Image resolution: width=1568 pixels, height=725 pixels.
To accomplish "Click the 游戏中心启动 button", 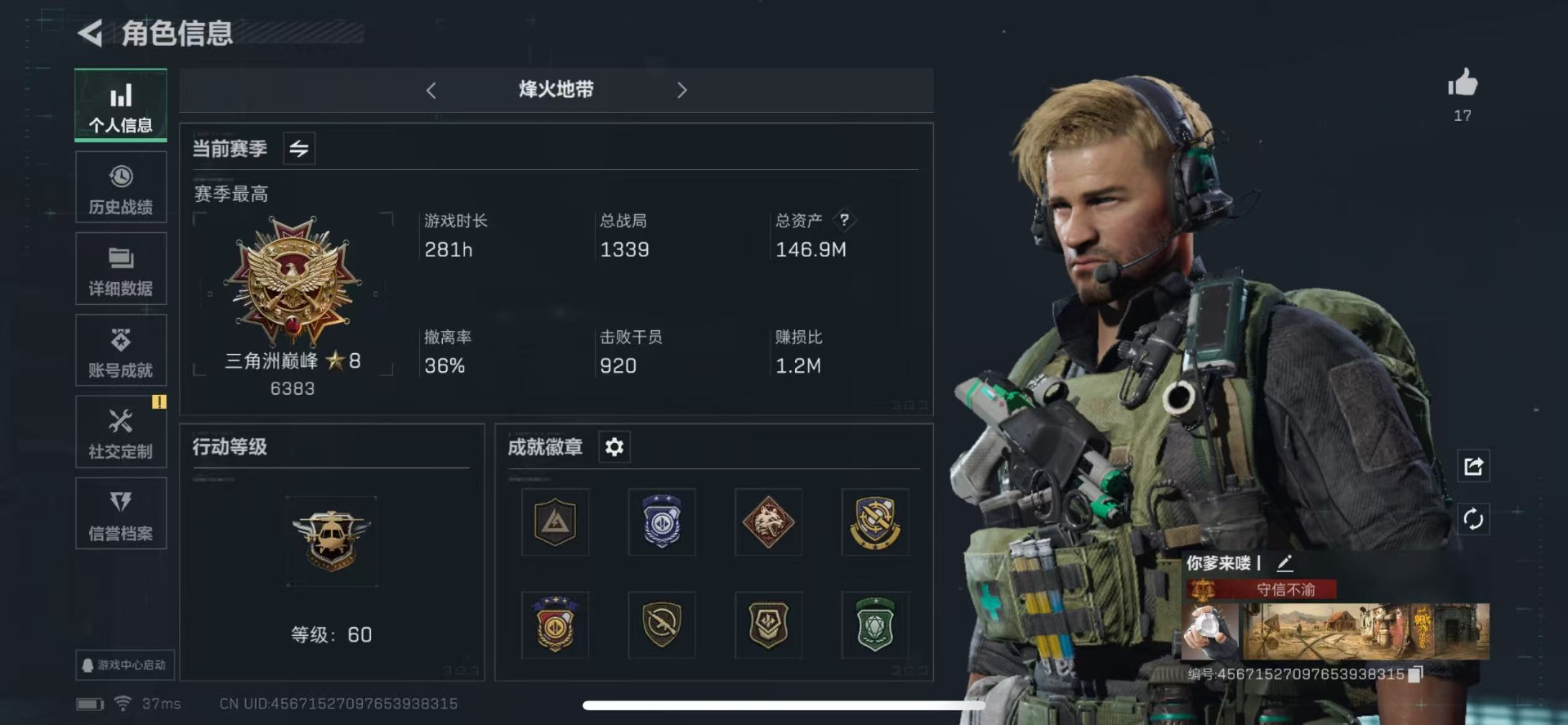I will pos(124,665).
